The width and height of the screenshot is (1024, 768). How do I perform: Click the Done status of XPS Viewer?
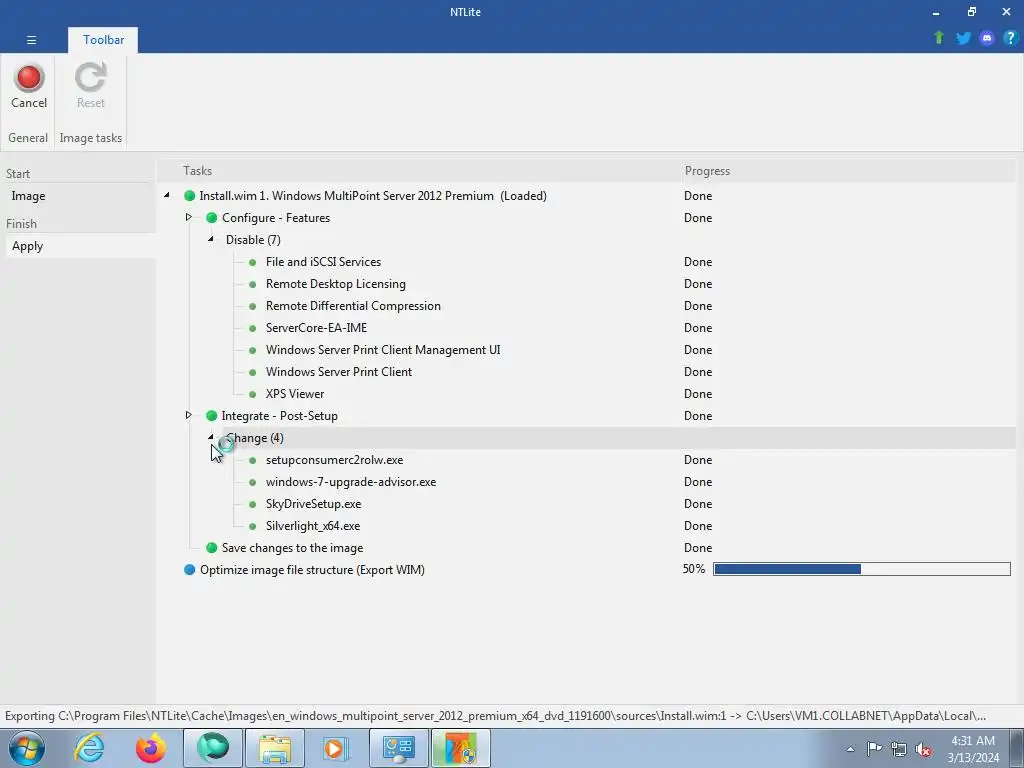pyautogui.click(x=697, y=394)
